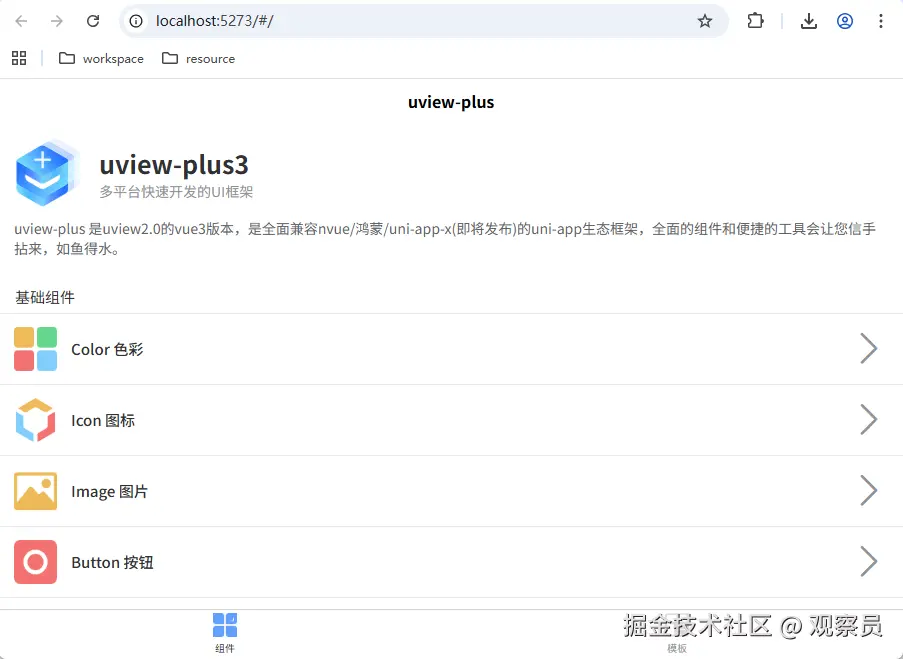
Task: Click the browser forward arrow
Action: (x=56, y=21)
